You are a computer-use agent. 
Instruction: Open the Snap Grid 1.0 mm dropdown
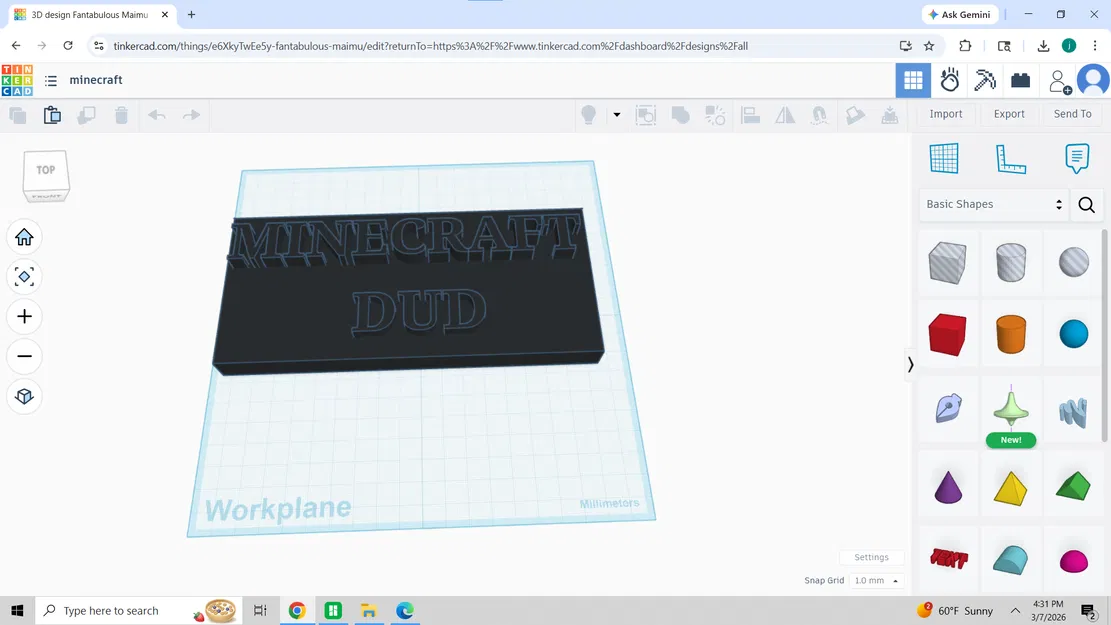tap(876, 580)
